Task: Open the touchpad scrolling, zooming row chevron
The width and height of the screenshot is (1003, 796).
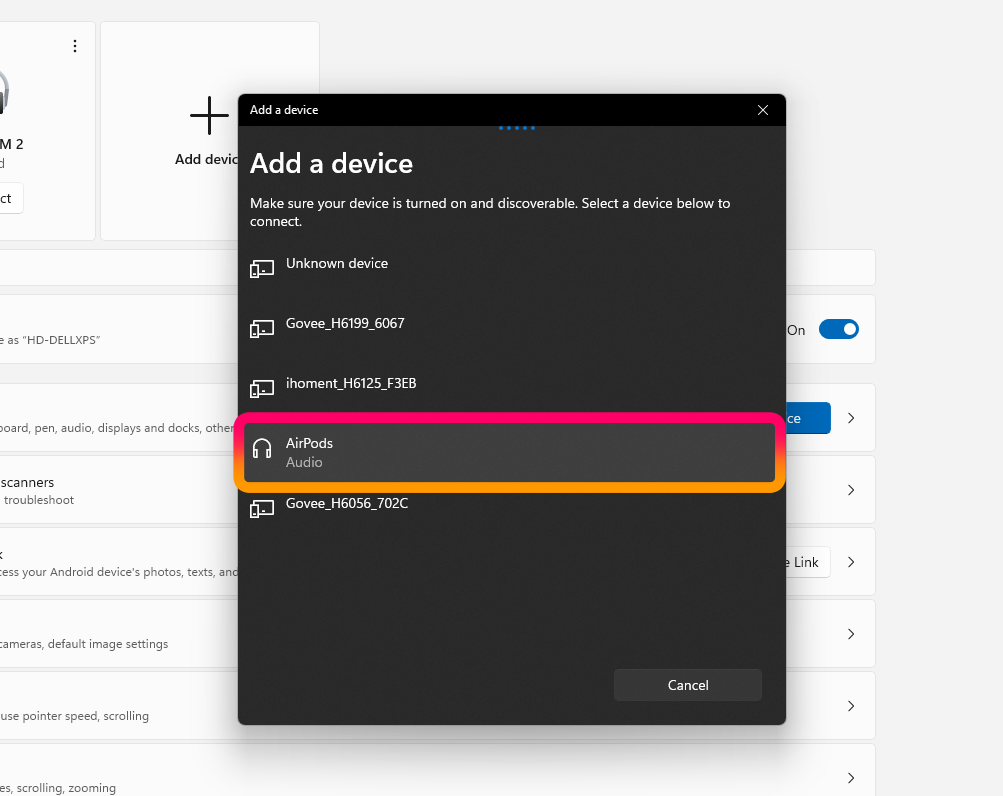Action: (x=851, y=778)
